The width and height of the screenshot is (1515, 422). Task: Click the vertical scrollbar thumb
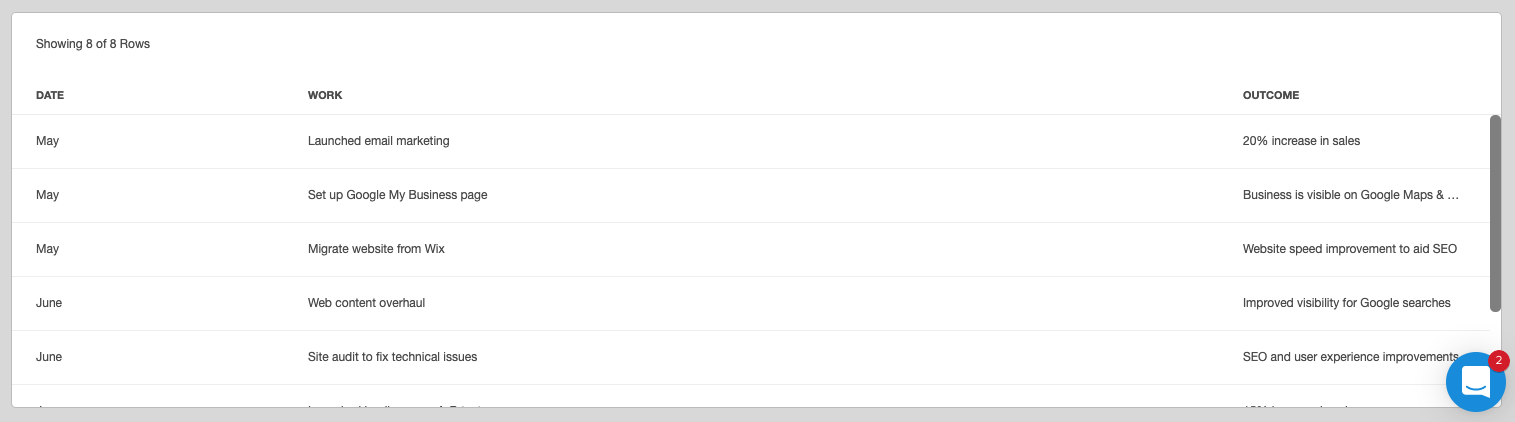(1495, 213)
